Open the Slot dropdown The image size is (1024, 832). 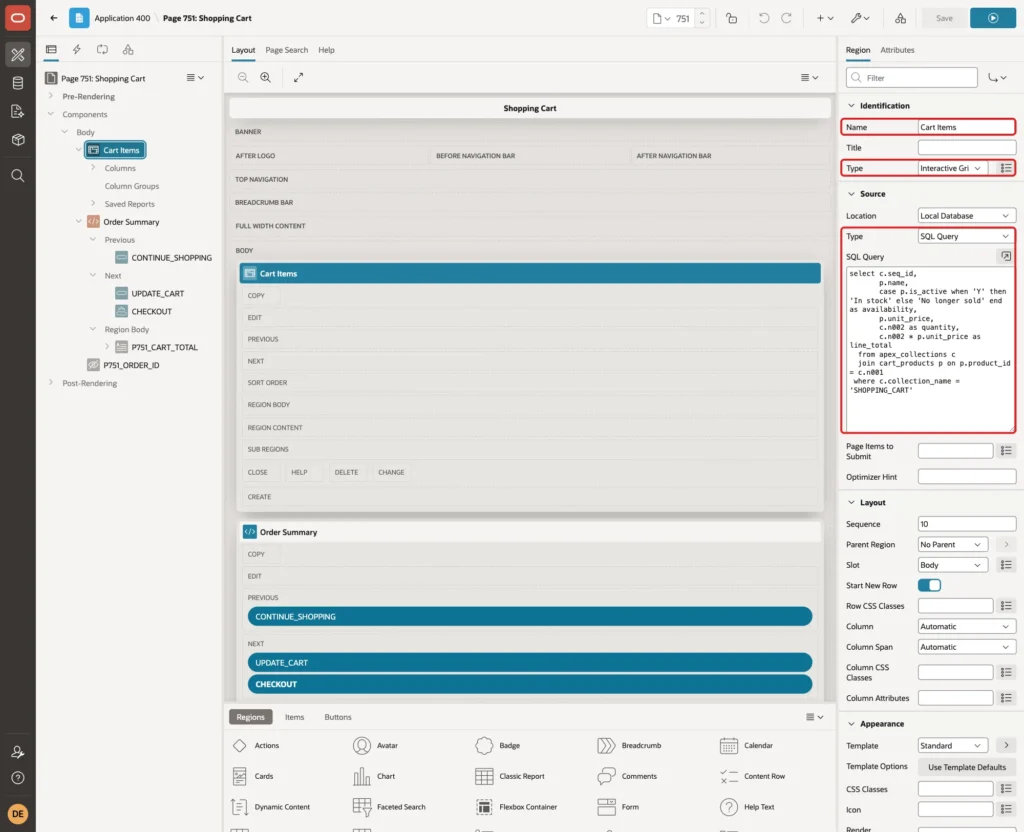point(952,565)
